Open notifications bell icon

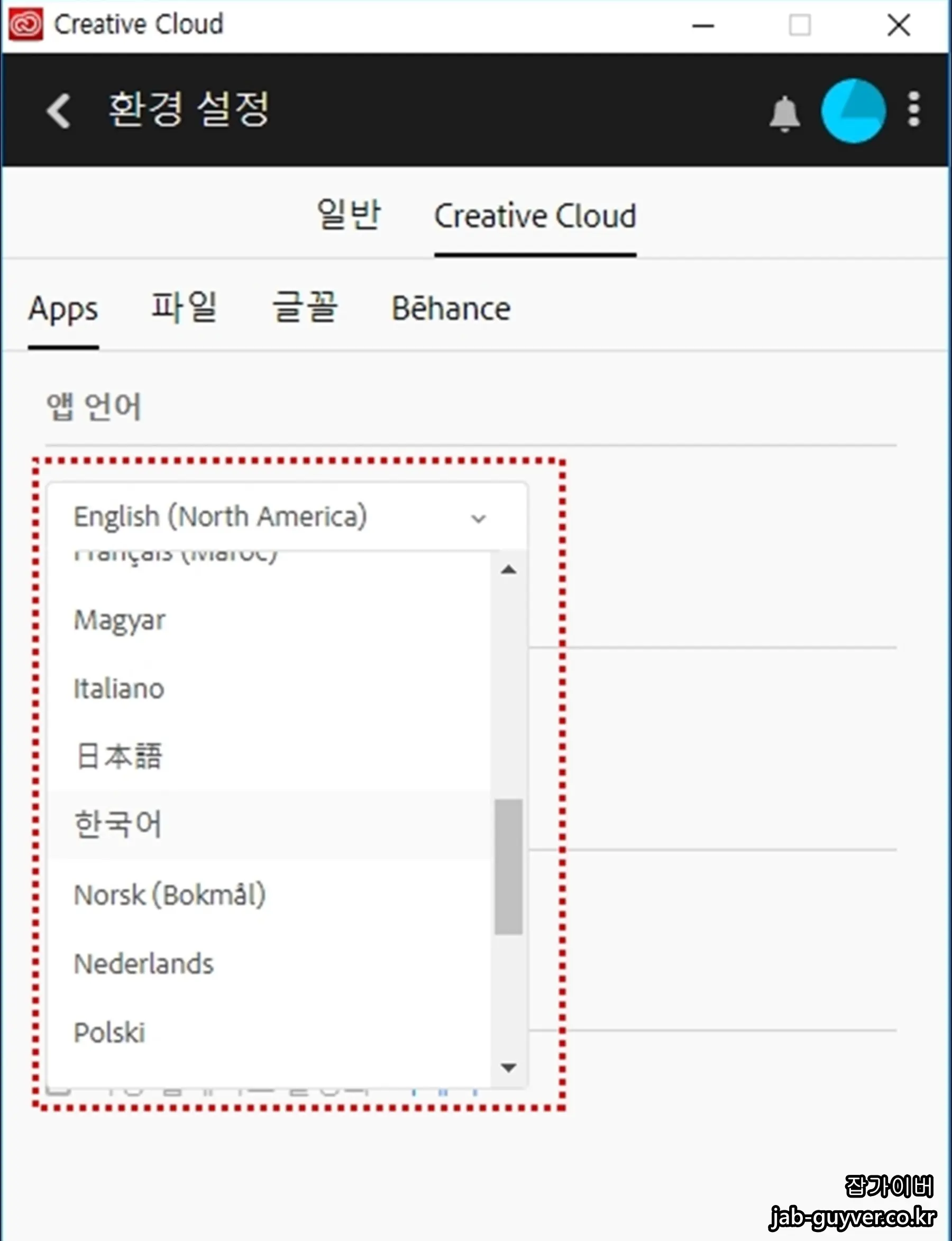coord(785,114)
